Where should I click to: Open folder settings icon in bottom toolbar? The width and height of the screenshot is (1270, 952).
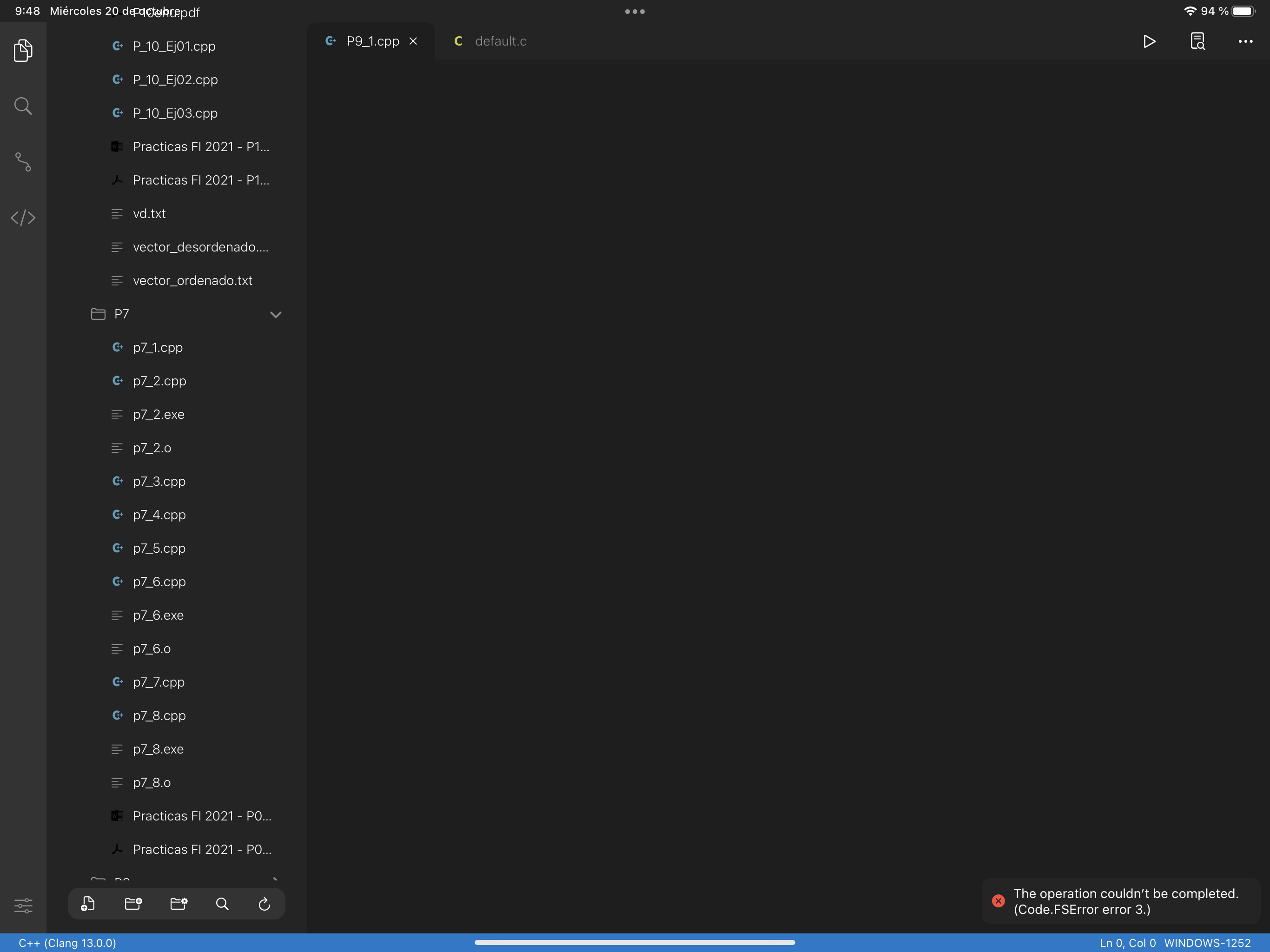[x=179, y=904]
